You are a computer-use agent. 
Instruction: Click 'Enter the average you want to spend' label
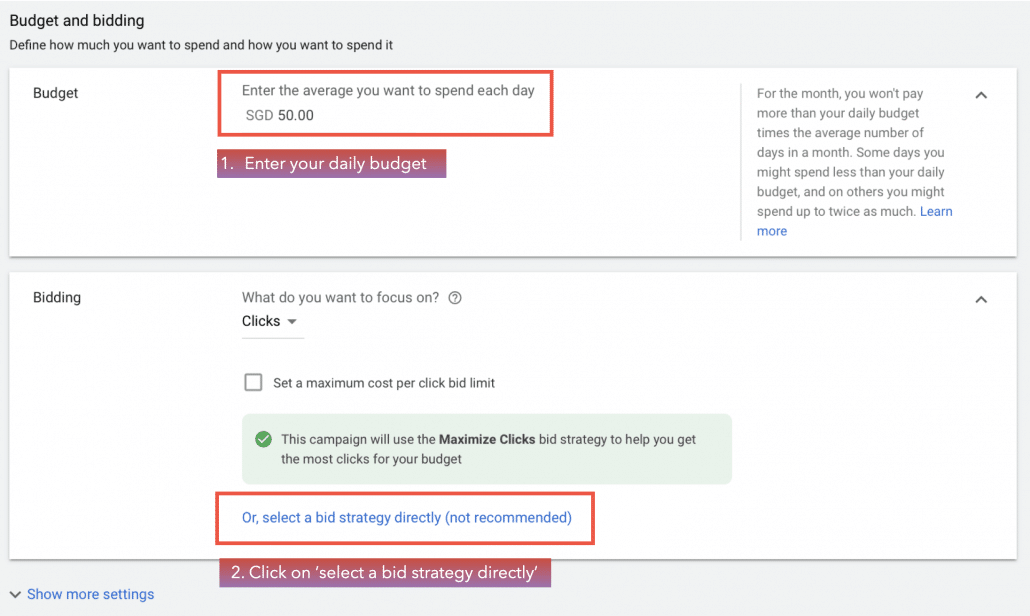(x=388, y=91)
